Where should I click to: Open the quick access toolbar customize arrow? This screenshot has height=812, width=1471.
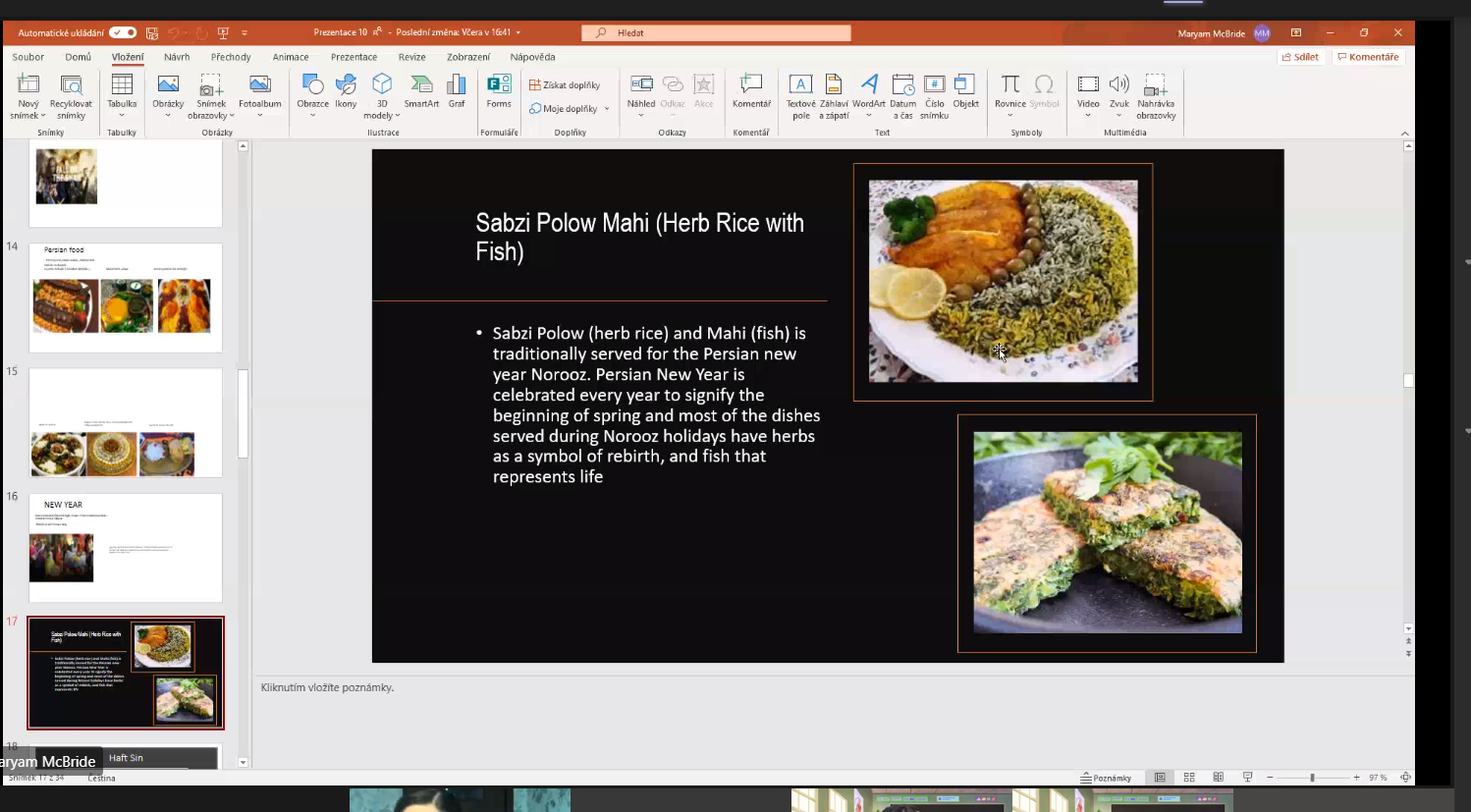pos(245,32)
